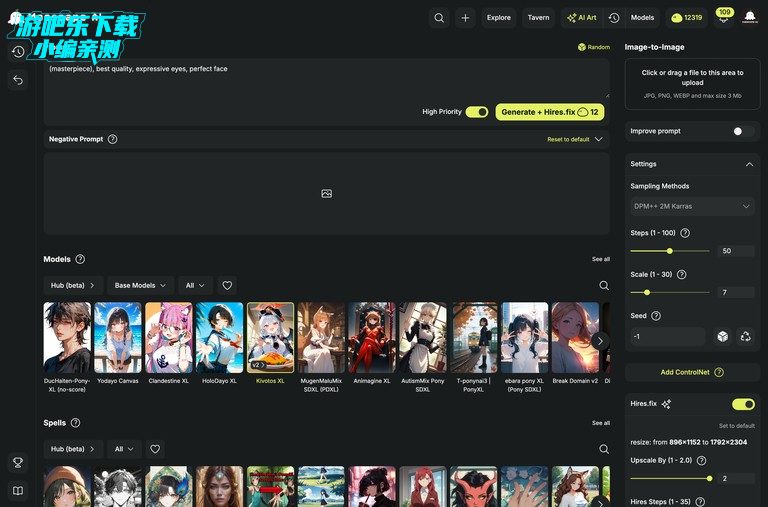Go to the Explore tab
This screenshot has width=768, height=507.
(x=498, y=17)
